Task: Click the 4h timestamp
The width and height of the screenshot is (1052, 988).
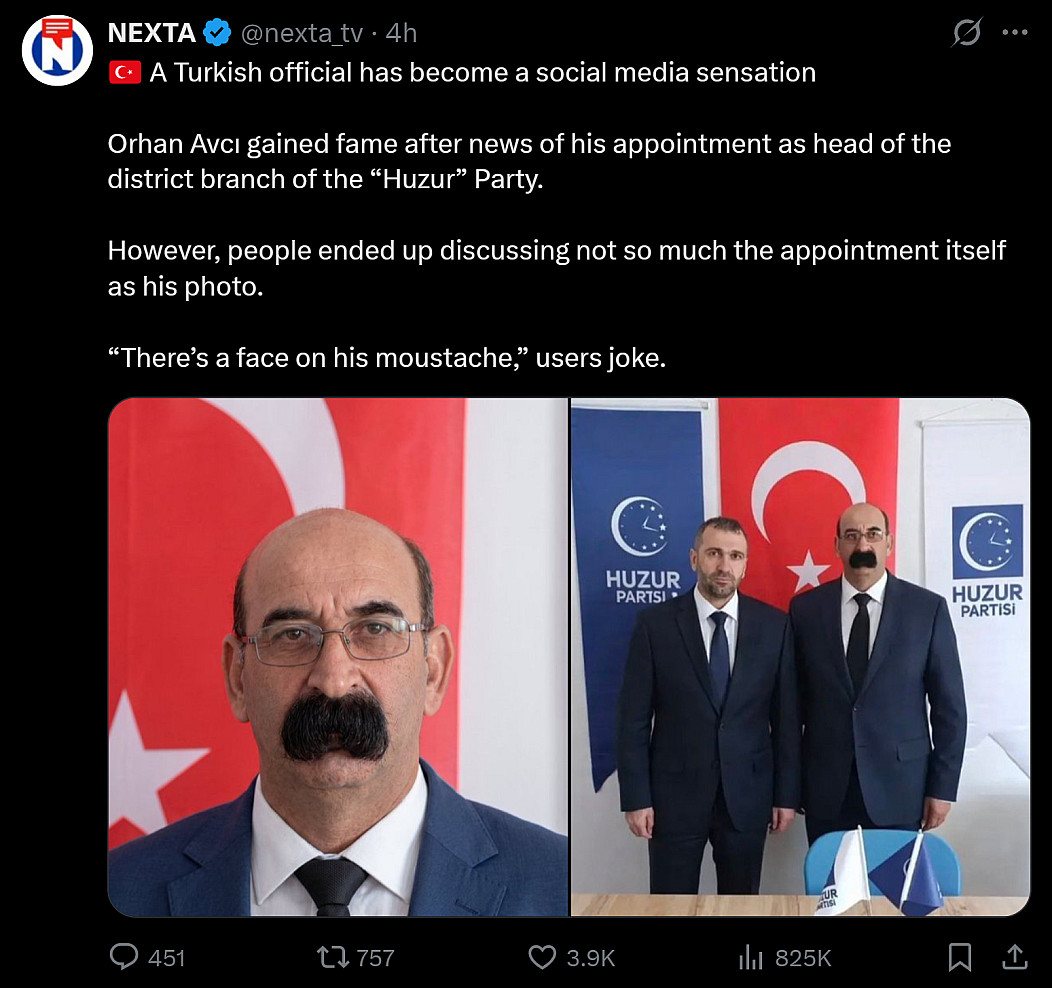Action: tap(401, 33)
